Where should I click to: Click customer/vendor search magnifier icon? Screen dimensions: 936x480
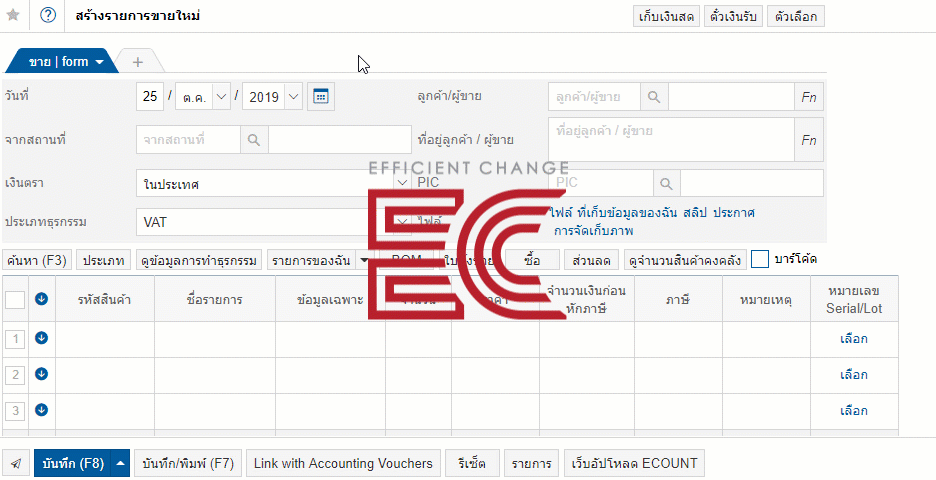click(x=654, y=97)
